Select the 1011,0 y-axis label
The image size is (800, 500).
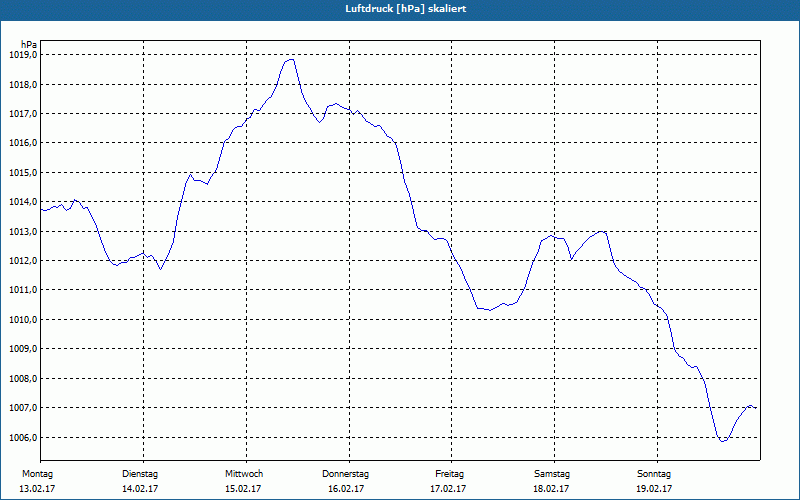click(23, 290)
